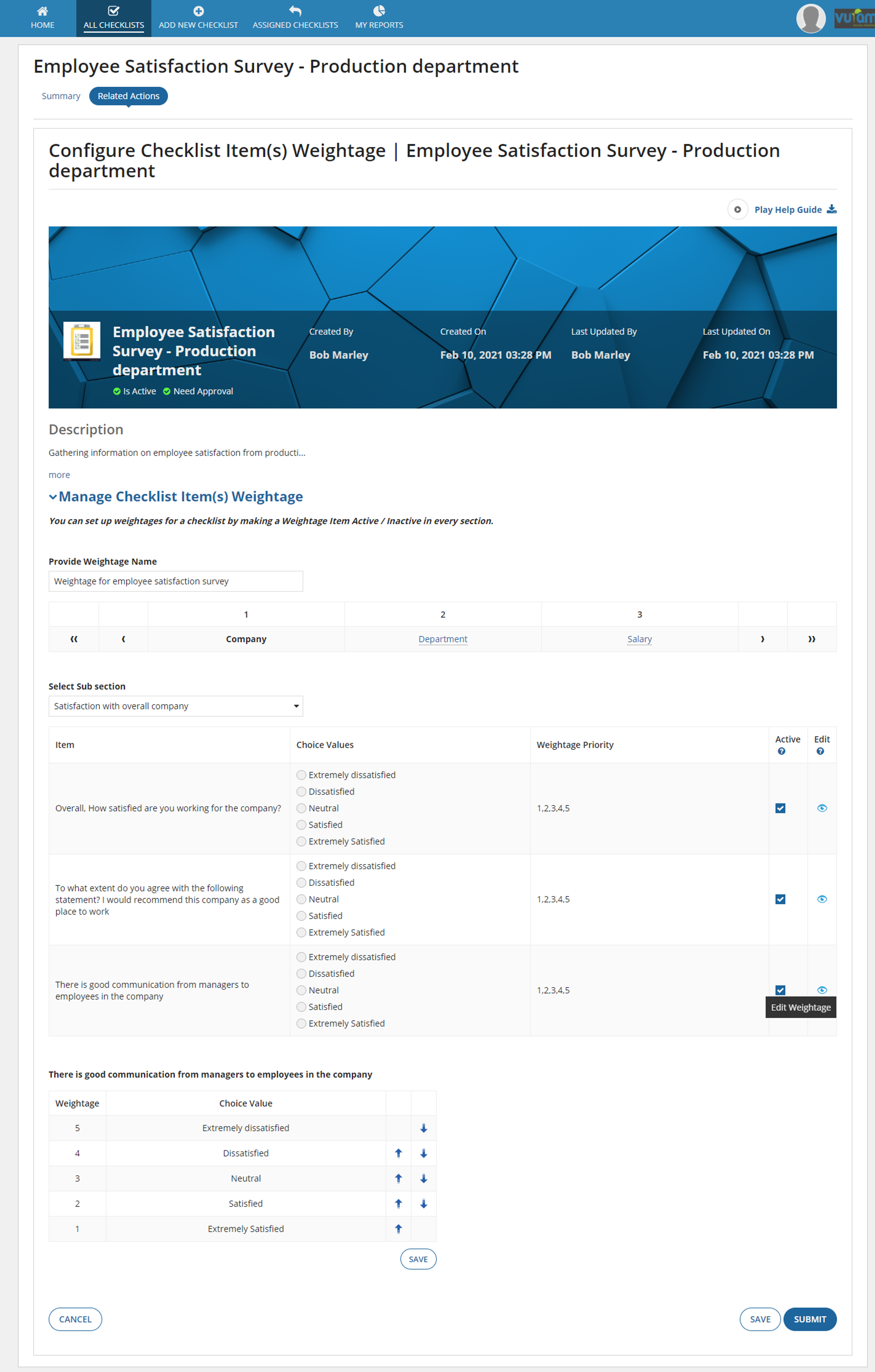
Task: Click the user avatar profile picture
Action: [x=811, y=18]
